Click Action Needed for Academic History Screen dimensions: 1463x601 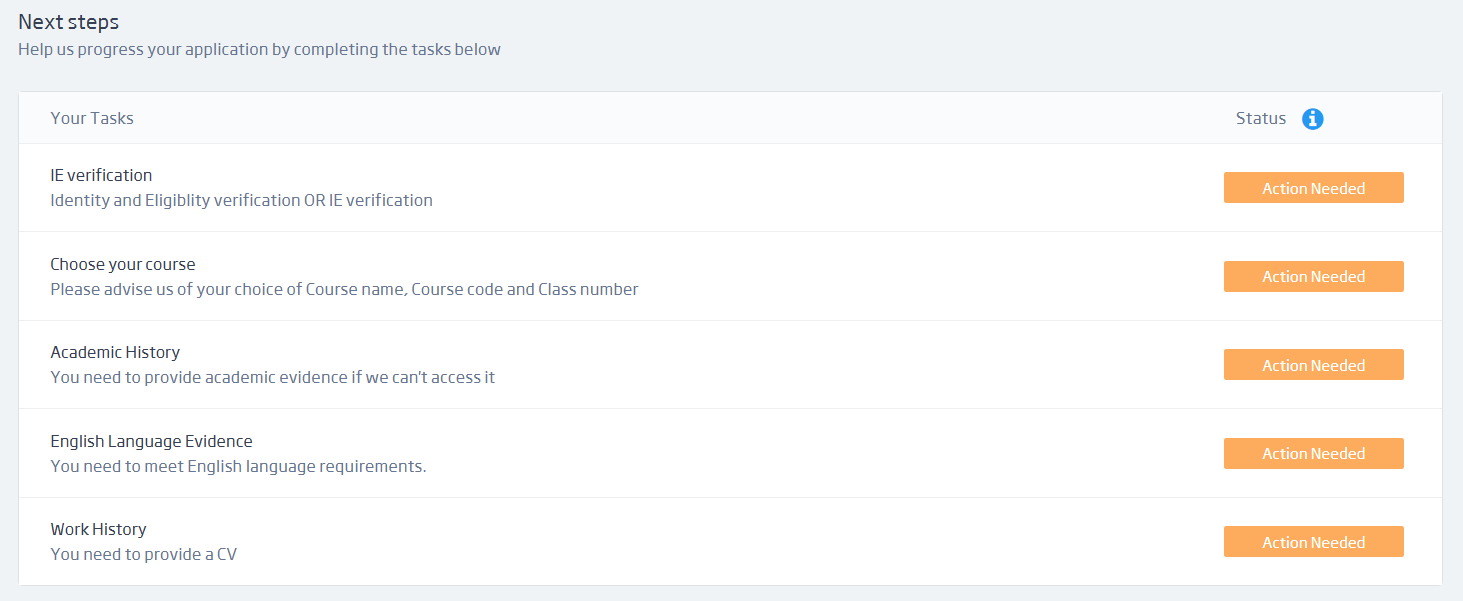(x=1313, y=364)
